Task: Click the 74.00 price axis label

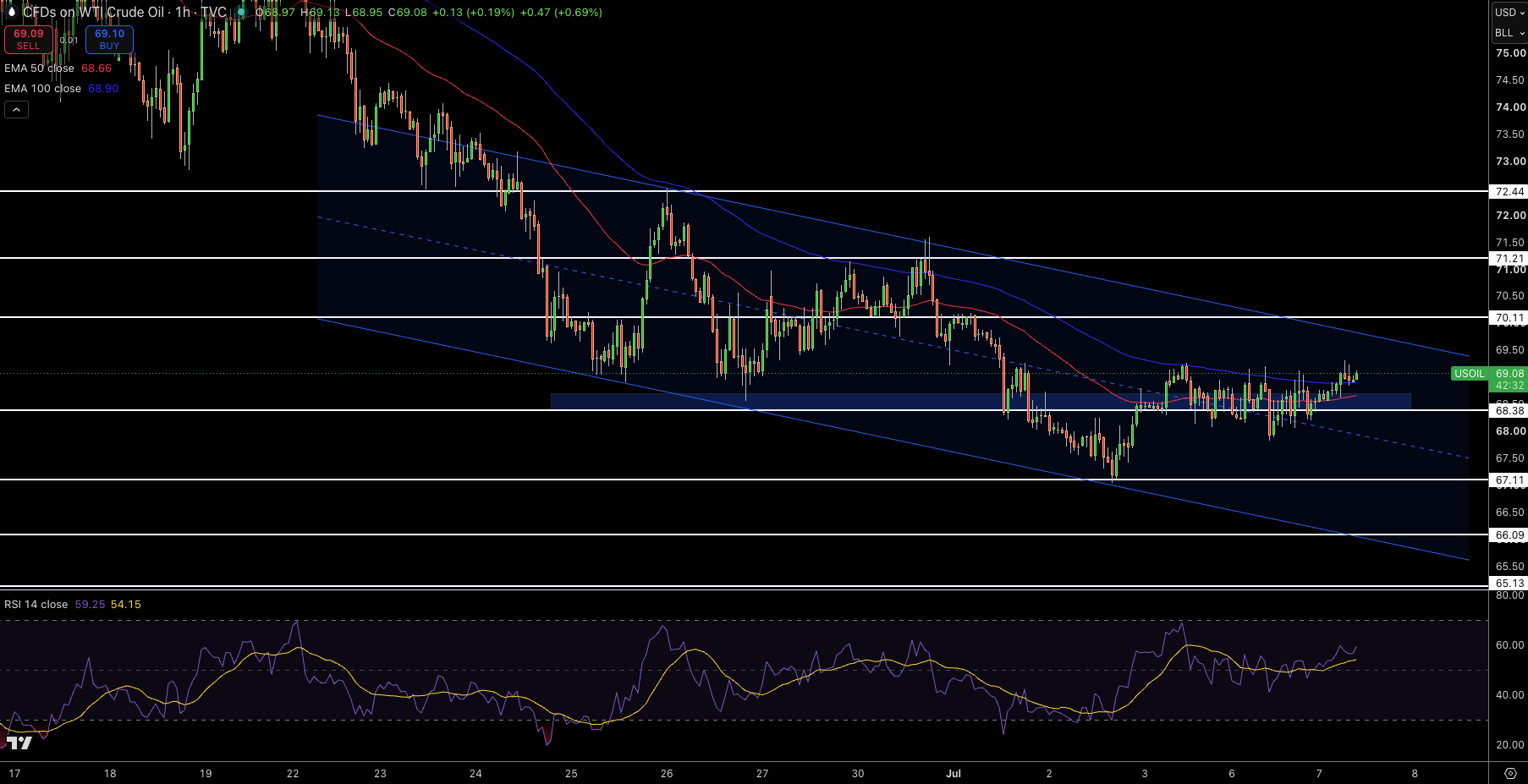Action: [1510, 107]
